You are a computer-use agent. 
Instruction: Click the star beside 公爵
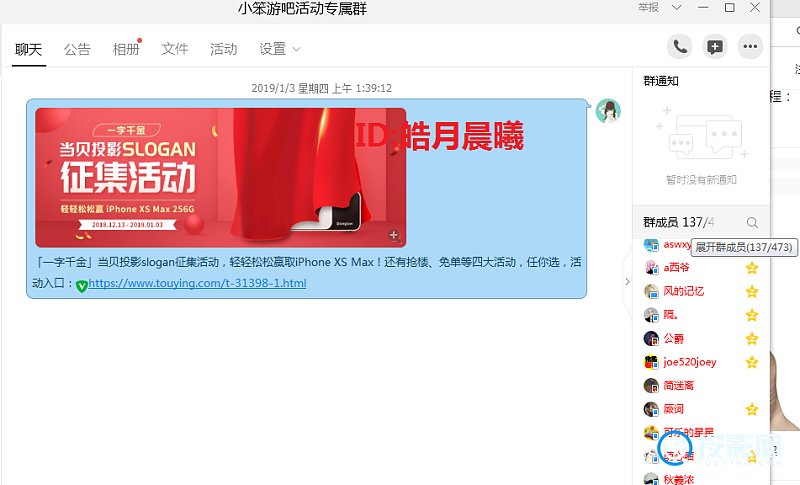point(752,339)
